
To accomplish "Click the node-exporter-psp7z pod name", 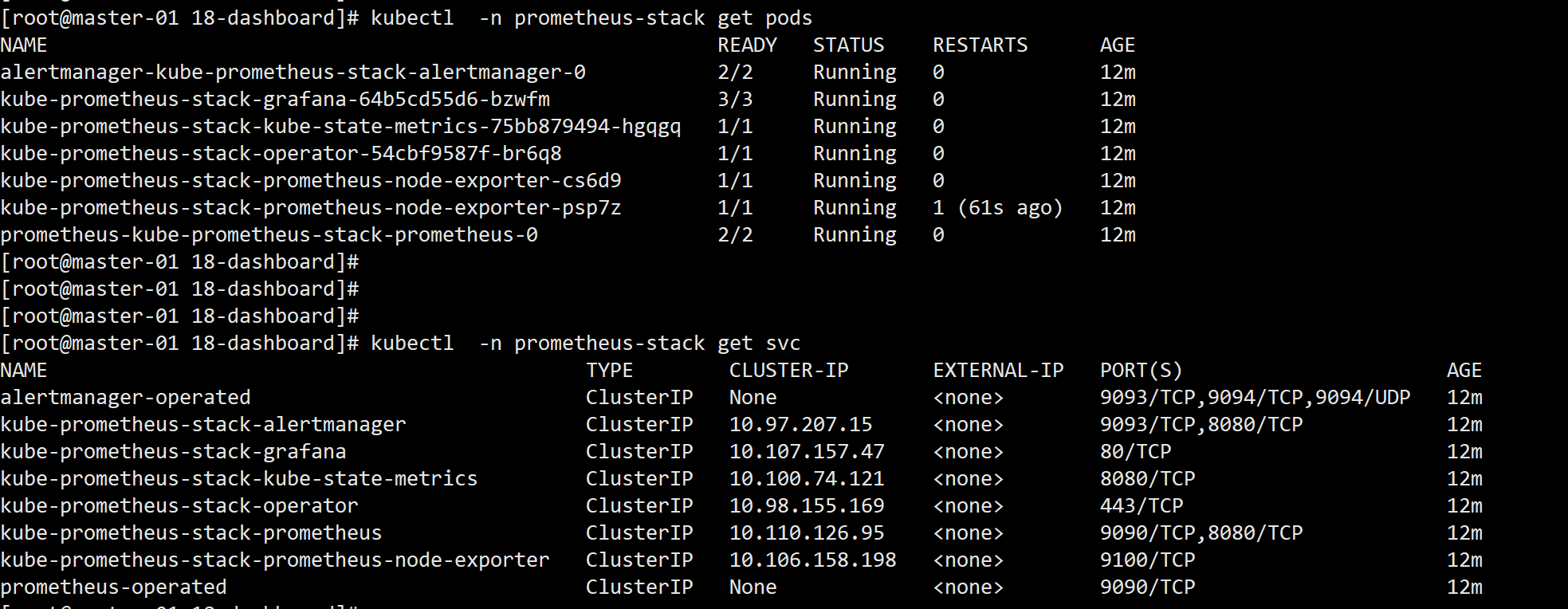I will [311, 208].
